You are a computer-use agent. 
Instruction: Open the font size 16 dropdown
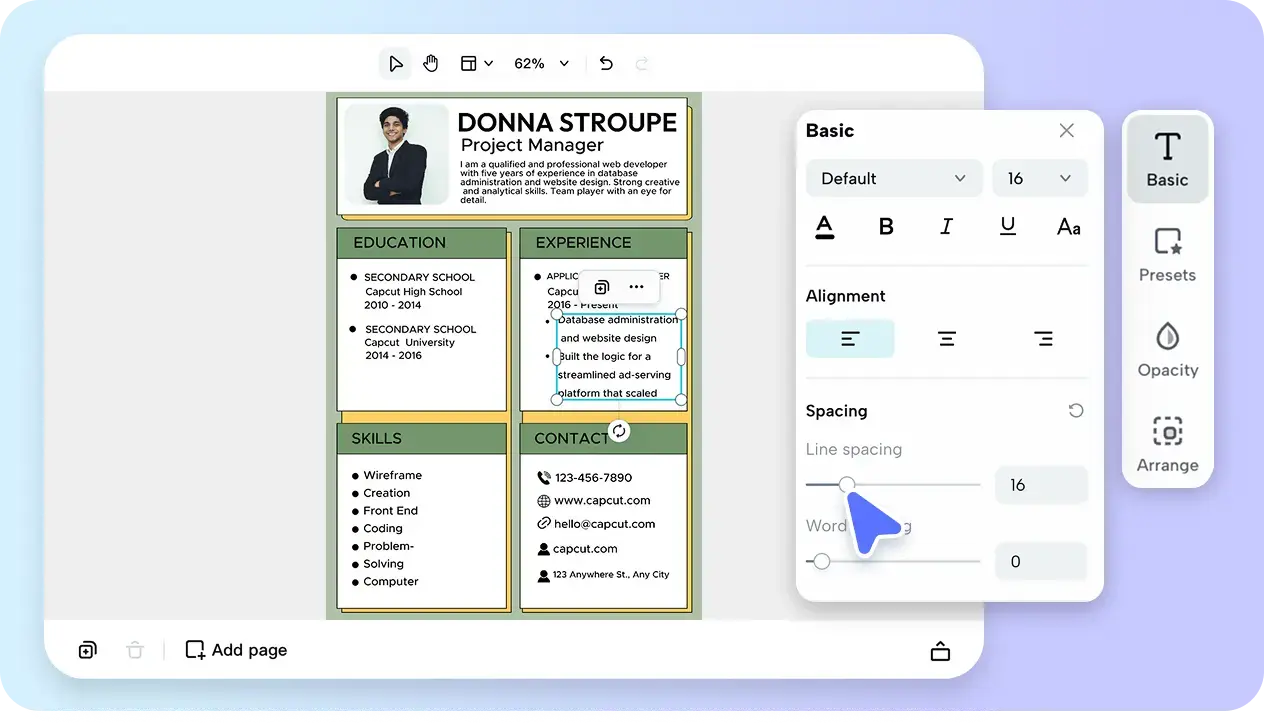1039,178
